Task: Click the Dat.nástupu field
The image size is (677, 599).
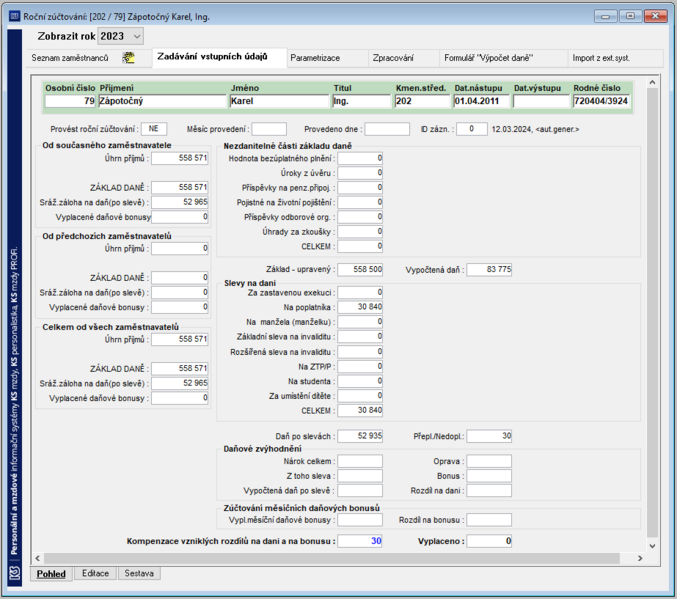Action: pyautogui.click(x=482, y=101)
